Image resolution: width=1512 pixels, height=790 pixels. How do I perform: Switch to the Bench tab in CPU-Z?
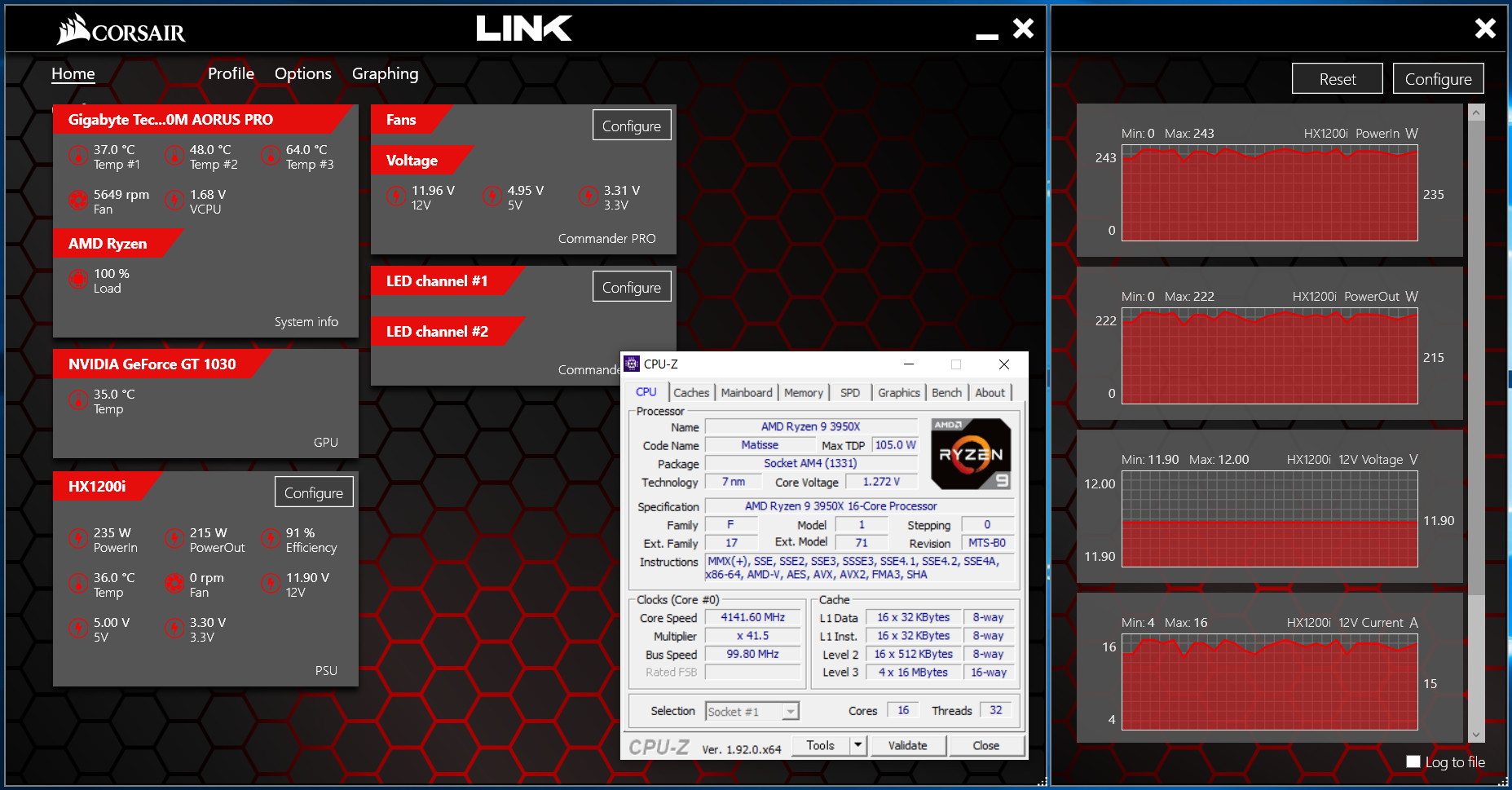click(946, 392)
